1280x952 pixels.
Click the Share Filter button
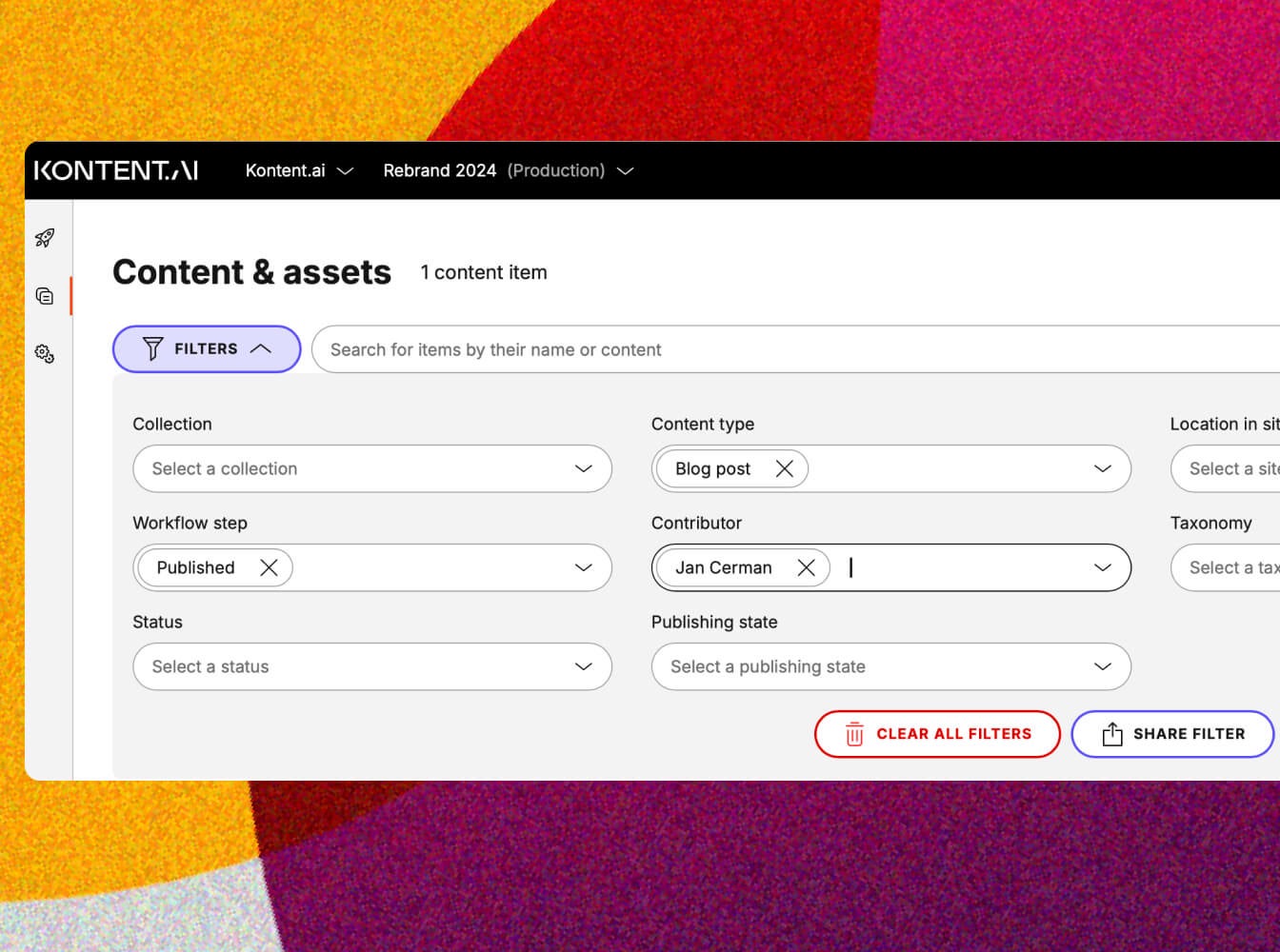[1172, 734]
